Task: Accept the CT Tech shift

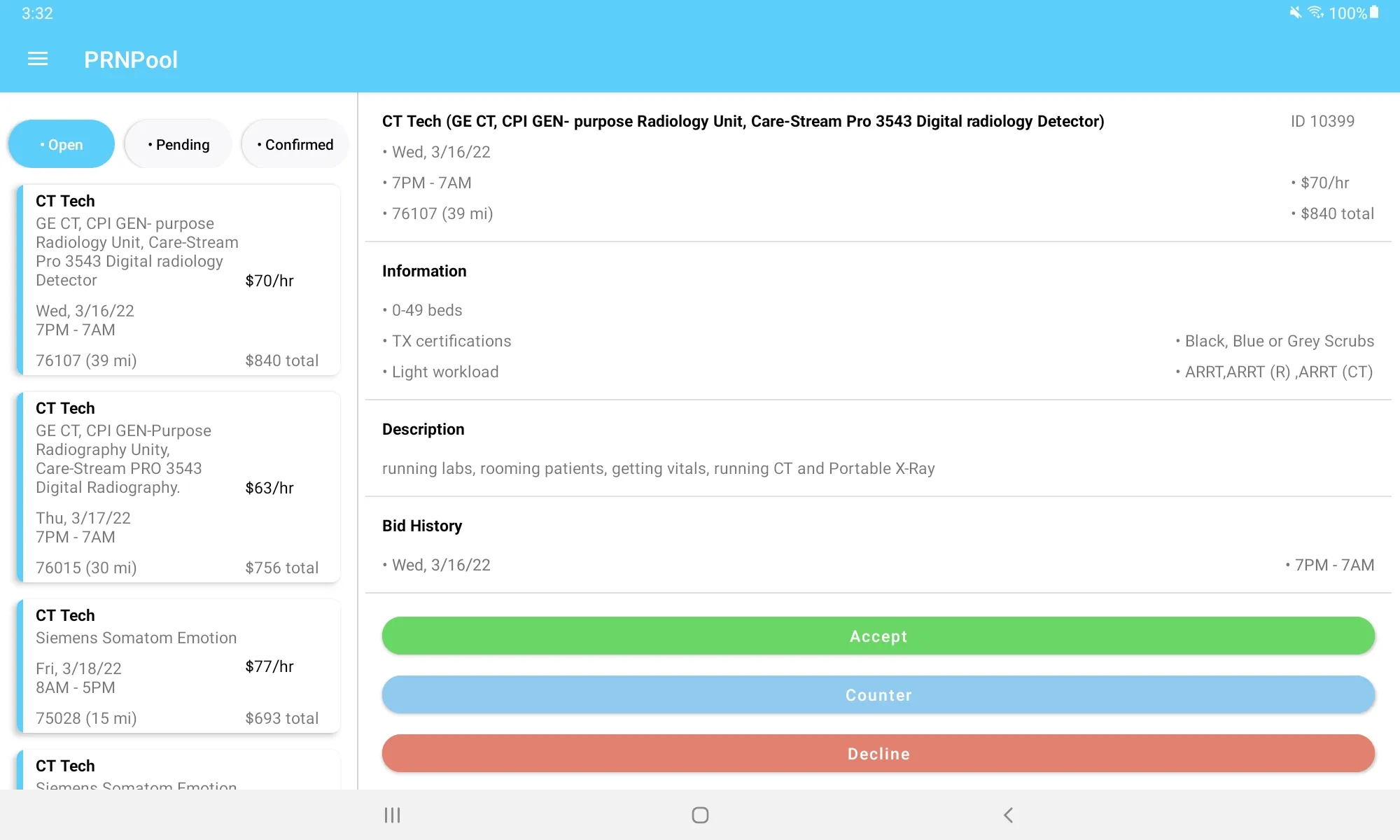Action: [x=878, y=636]
